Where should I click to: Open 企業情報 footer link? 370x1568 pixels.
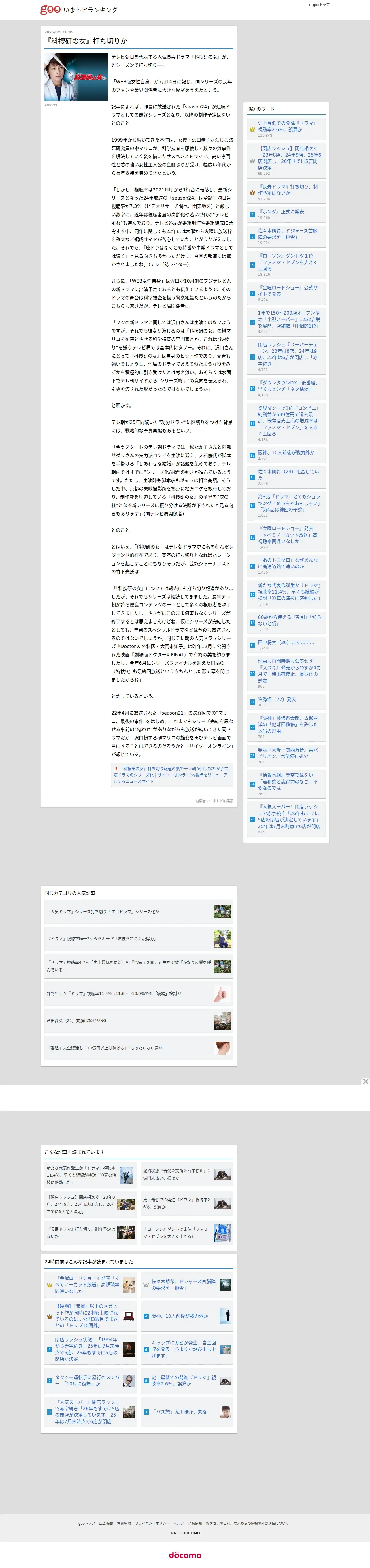195,1524
